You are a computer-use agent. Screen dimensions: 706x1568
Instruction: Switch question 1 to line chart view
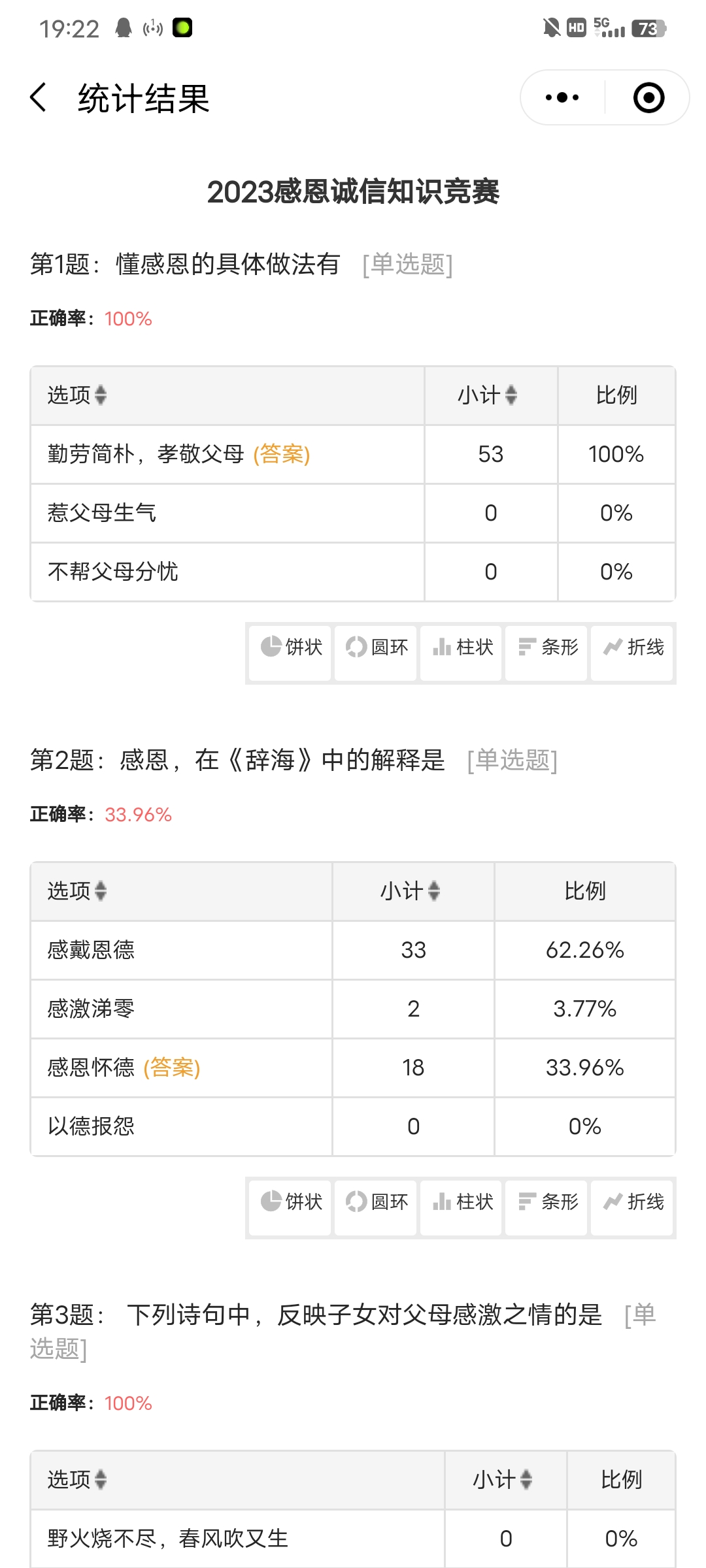[633, 647]
